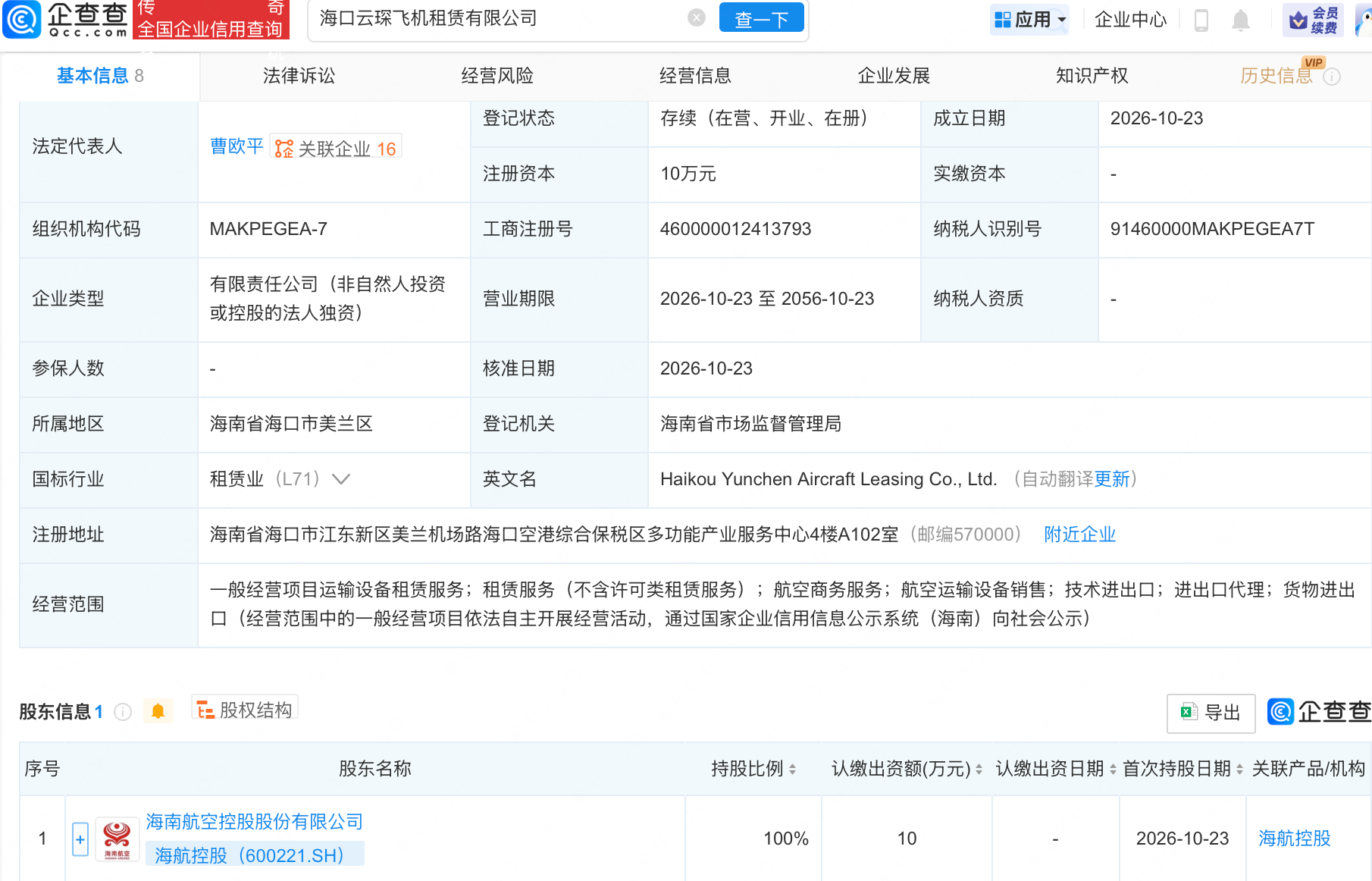Open the 应用 apps dropdown

pyautogui.click(x=1030, y=20)
